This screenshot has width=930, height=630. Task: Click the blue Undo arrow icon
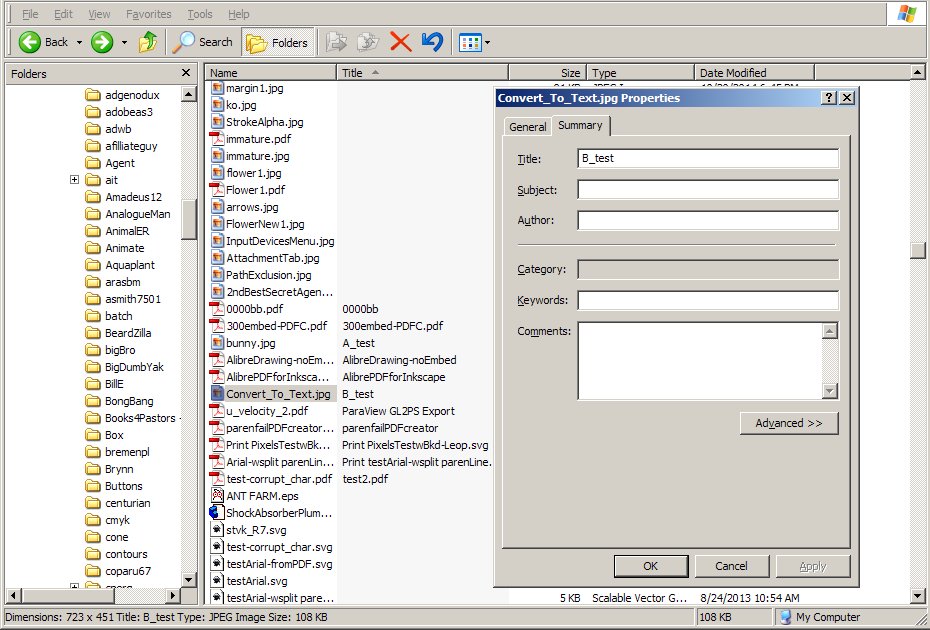(x=432, y=42)
